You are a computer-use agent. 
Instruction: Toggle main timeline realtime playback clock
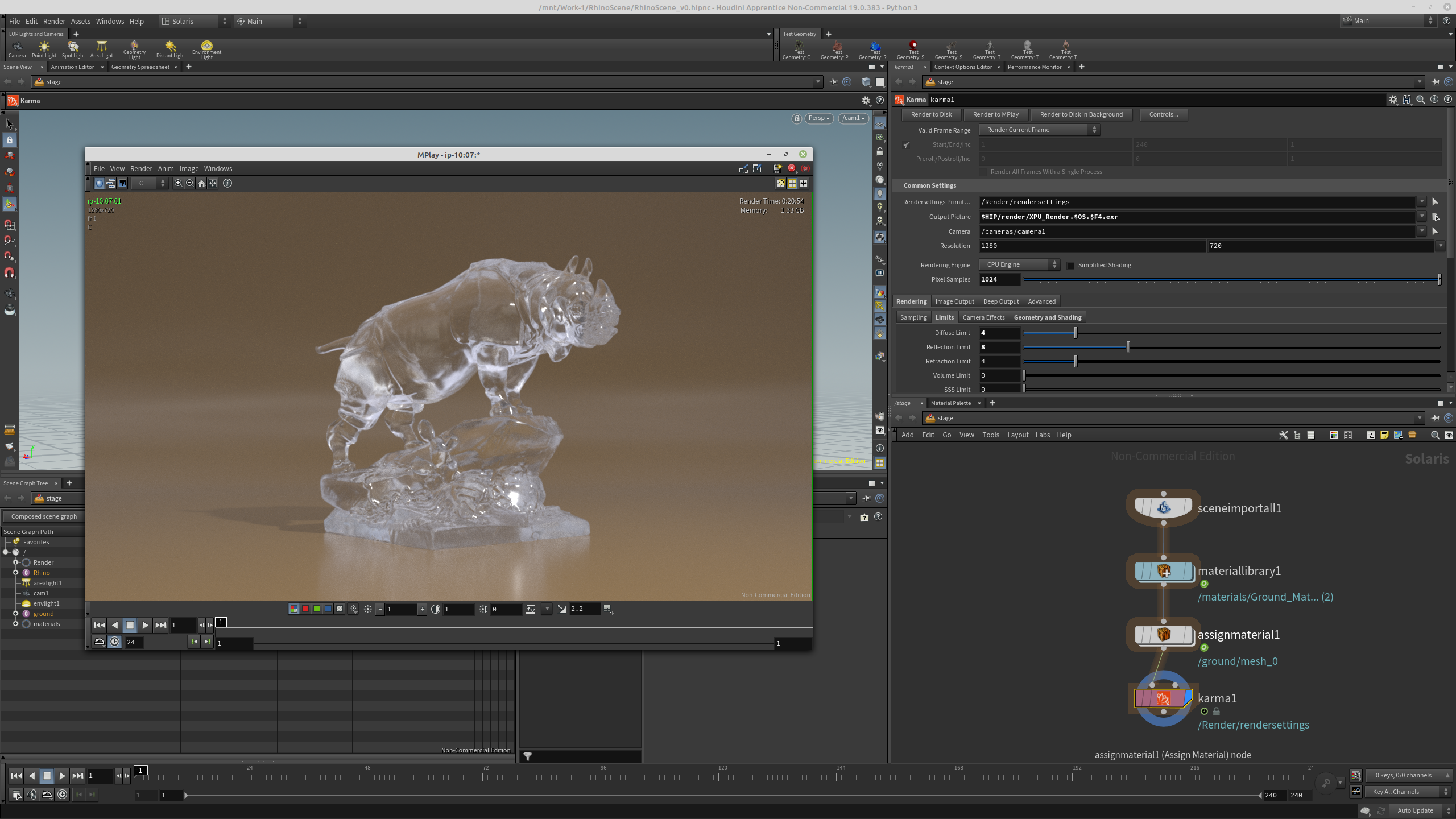(x=63, y=795)
